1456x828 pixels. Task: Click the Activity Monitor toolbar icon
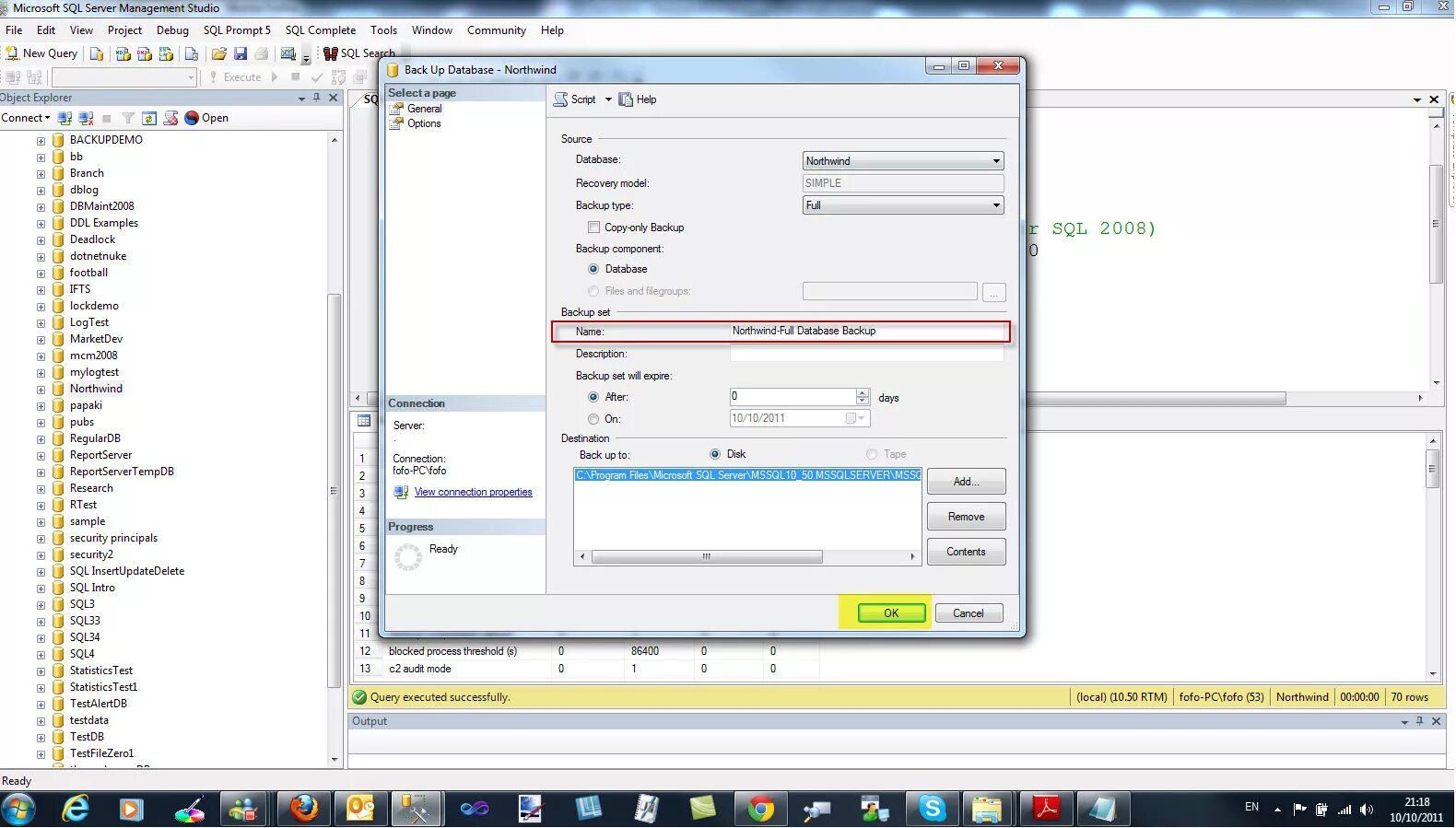click(289, 53)
